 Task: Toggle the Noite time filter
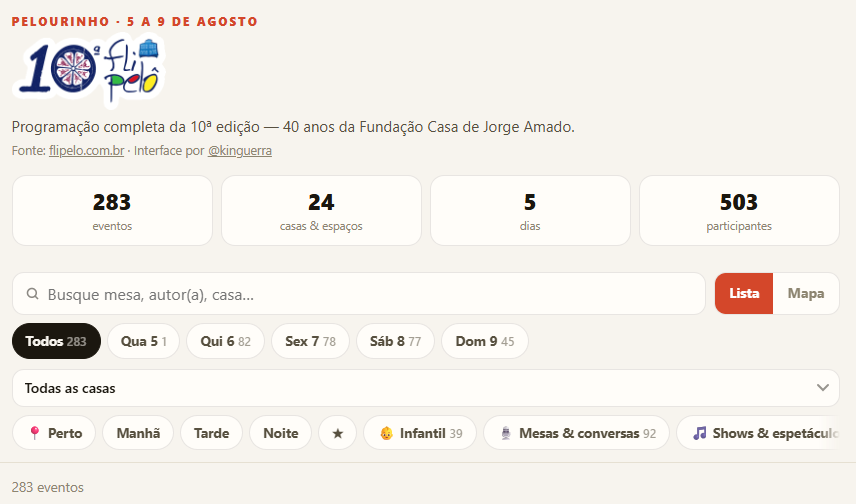(281, 433)
